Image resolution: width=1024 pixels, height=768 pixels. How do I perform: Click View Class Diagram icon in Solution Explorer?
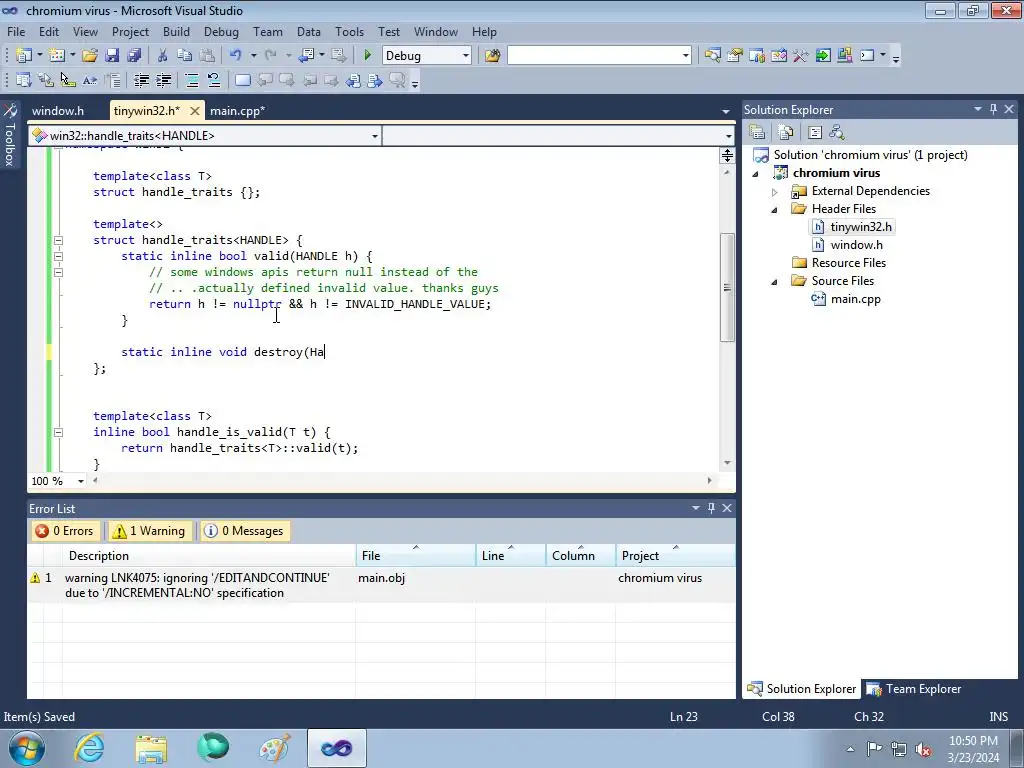tap(837, 133)
